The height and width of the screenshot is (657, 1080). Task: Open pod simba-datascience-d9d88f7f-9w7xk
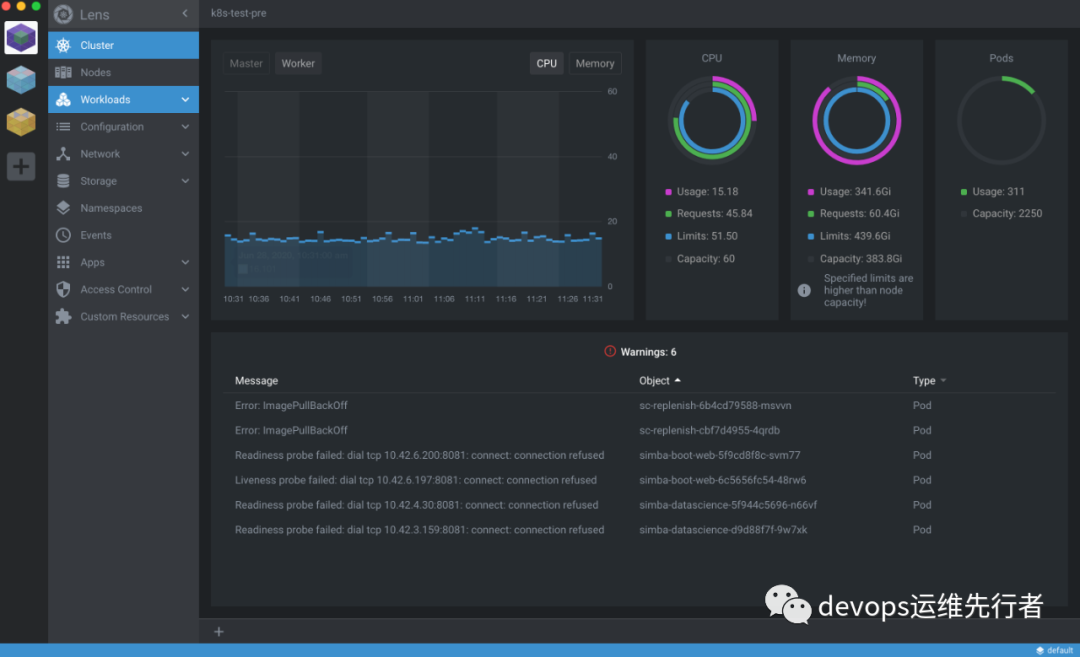(723, 530)
